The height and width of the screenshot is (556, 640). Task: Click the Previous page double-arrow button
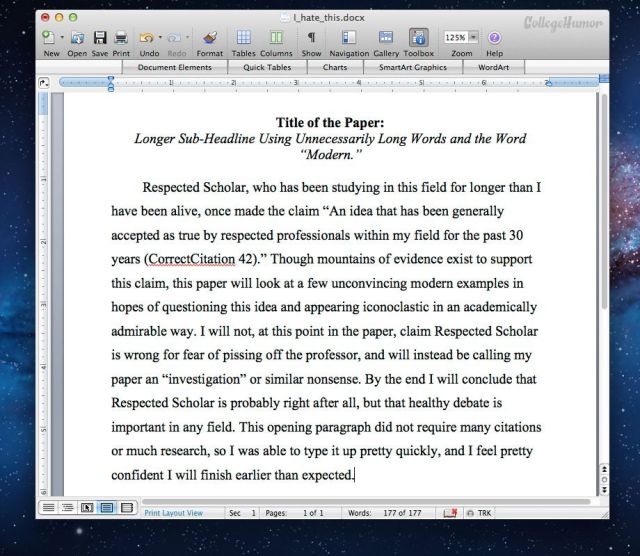604,469
